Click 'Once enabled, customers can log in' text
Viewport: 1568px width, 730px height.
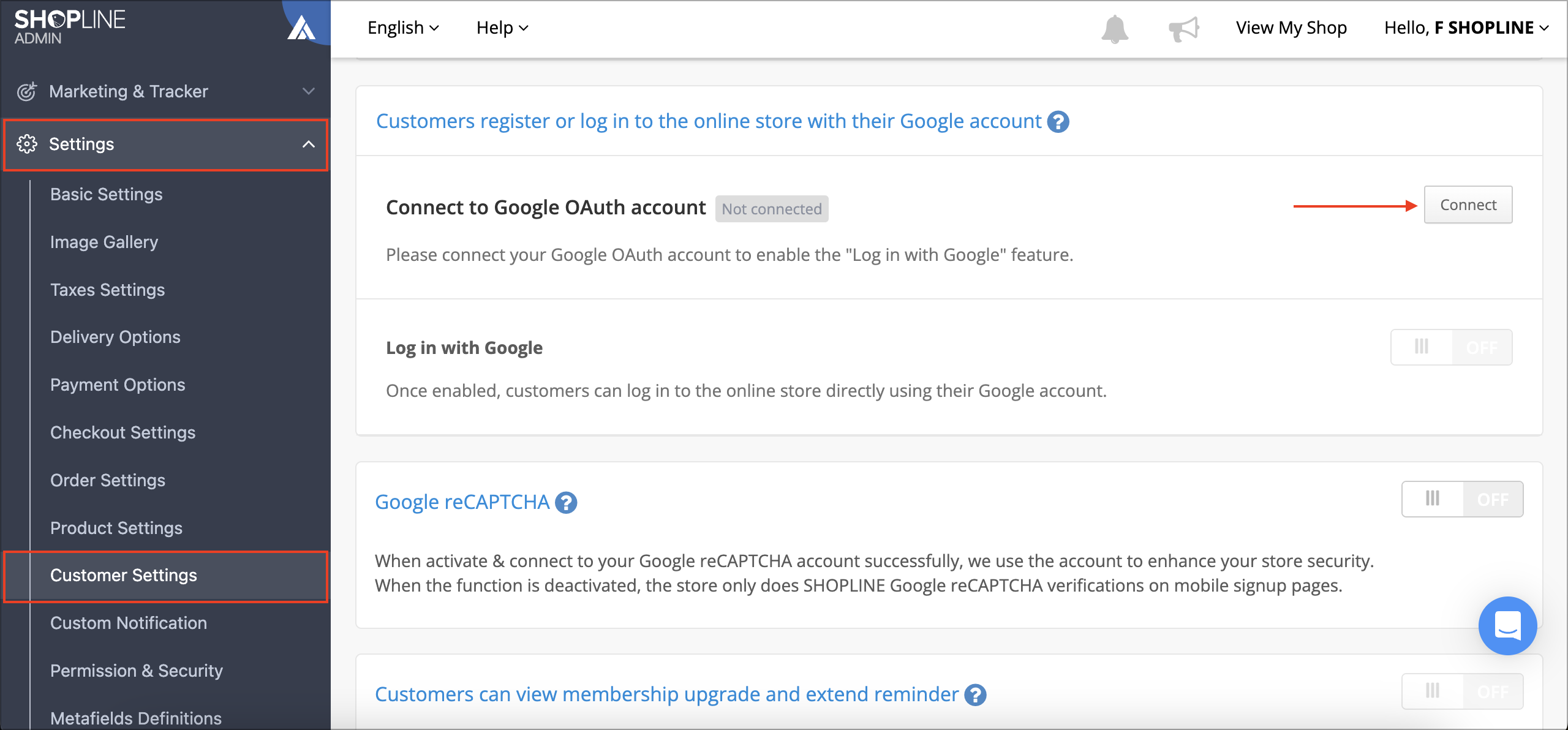point(746,391)
